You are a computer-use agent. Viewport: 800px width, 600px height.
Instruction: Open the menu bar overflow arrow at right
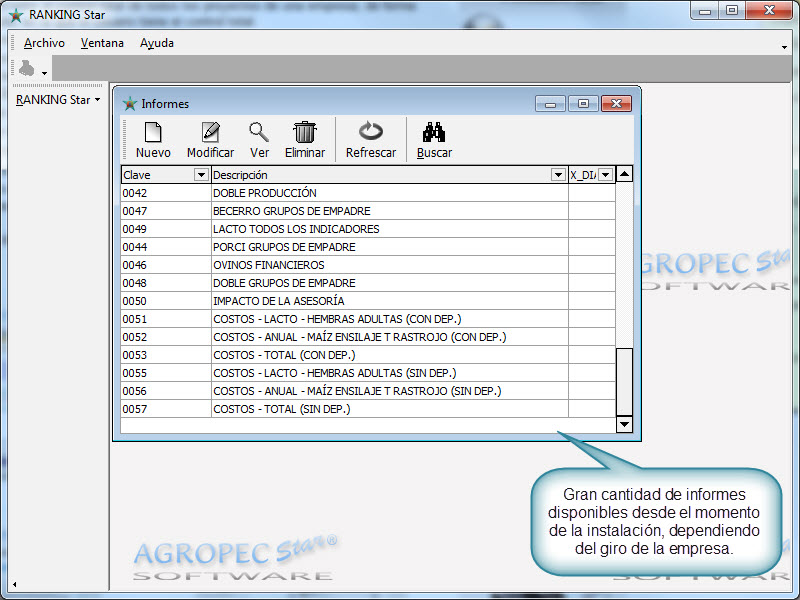(784, 47)
